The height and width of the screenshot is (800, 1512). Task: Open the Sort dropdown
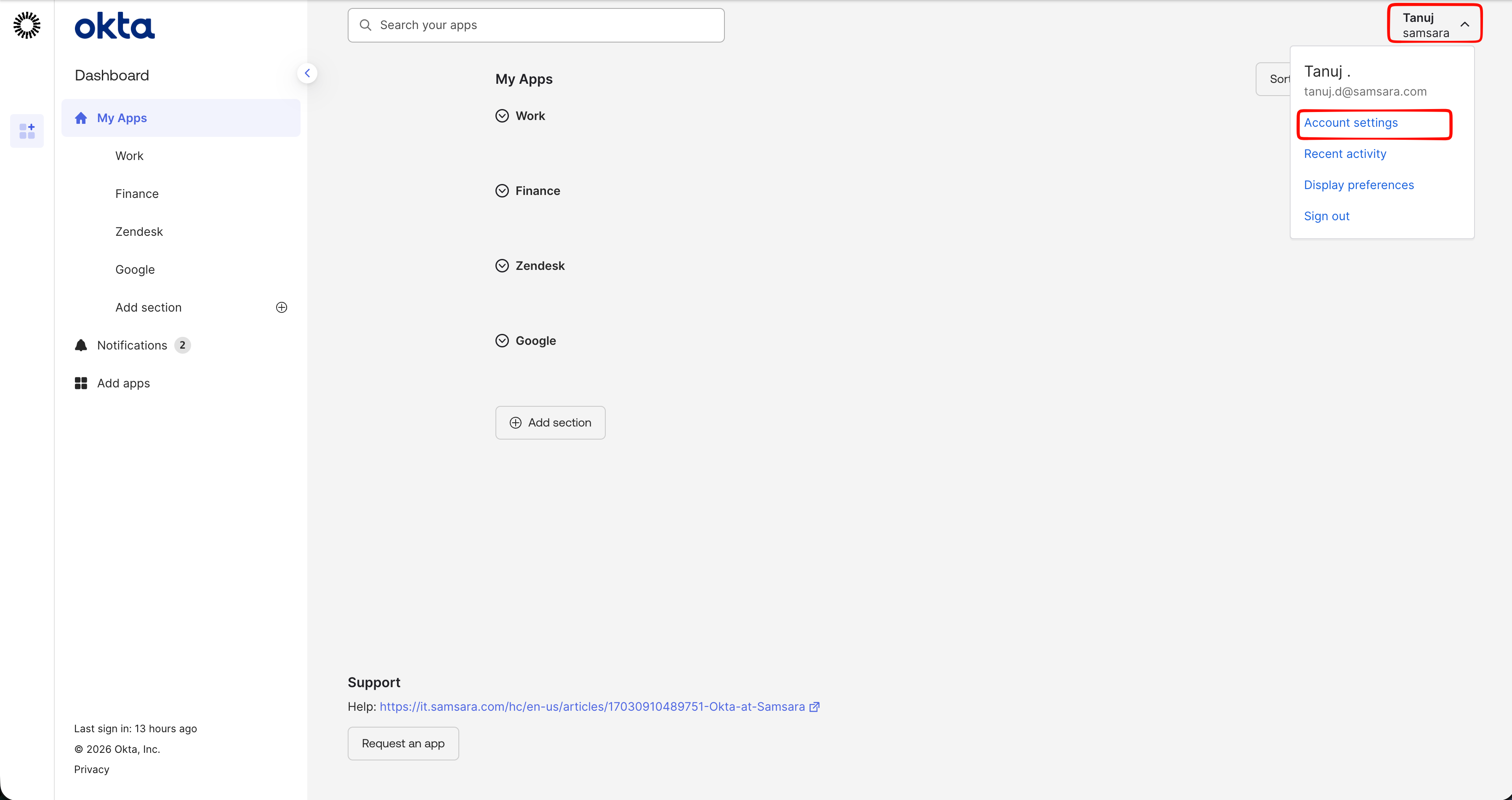[1272, 79]
